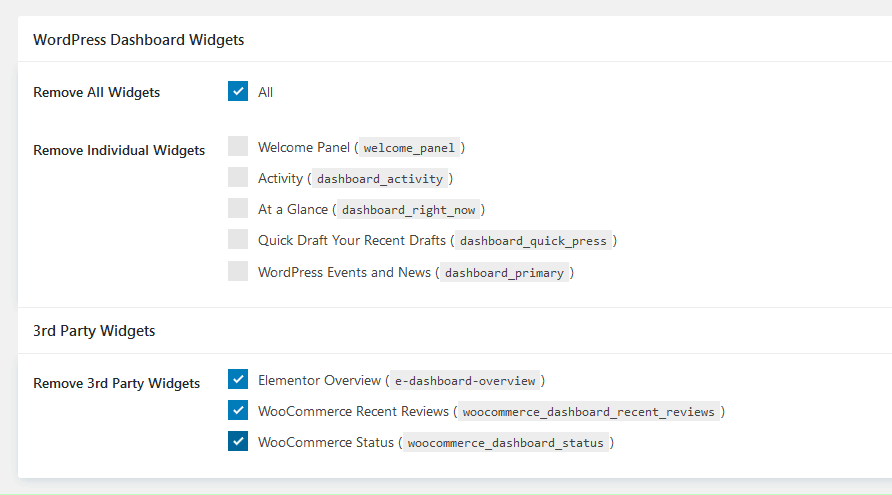Click the dashboard_activity code slug
This screenshot has height=495, width=892.
(379, 179)
